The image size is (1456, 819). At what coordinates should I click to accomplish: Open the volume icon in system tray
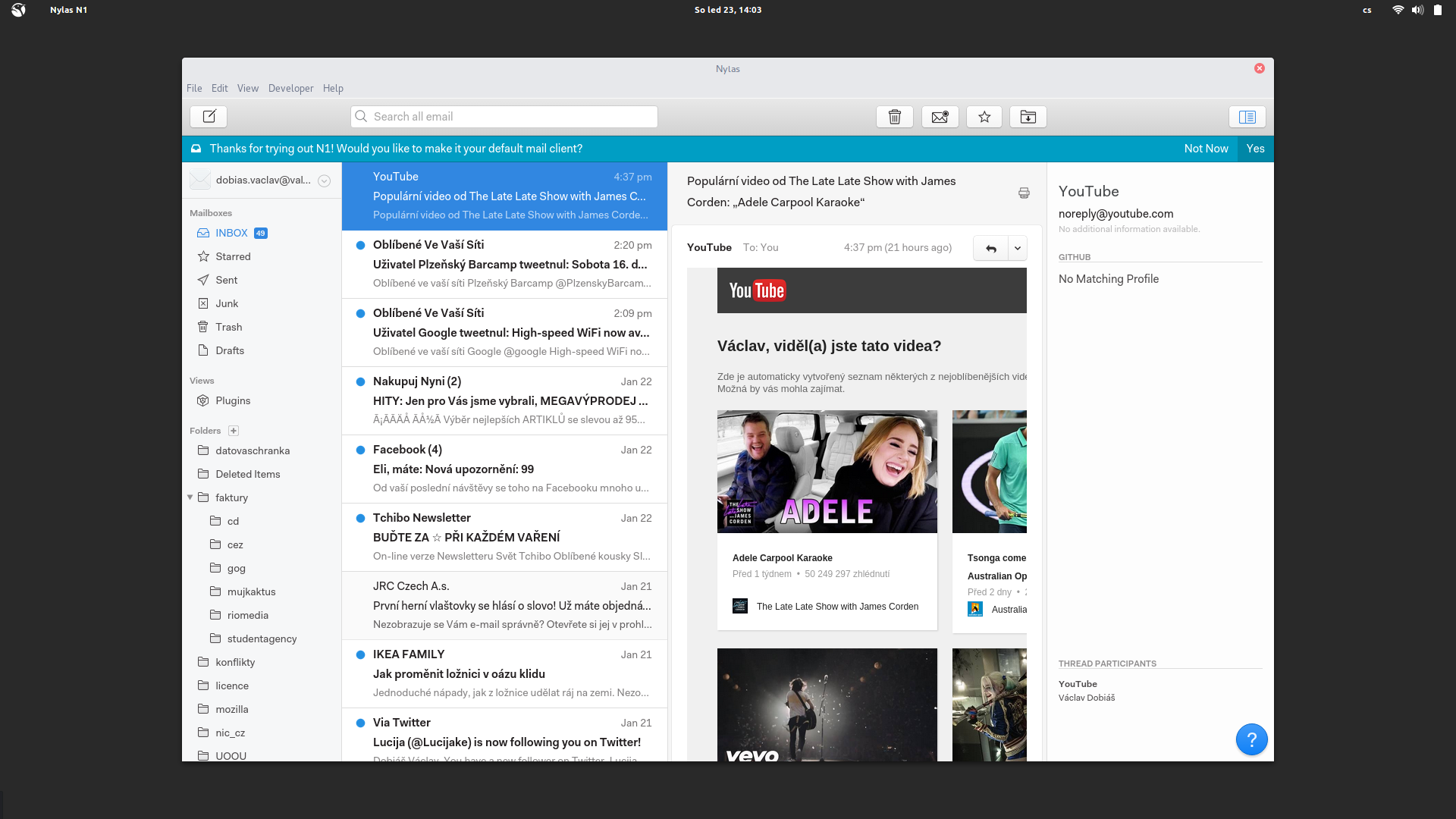point(1417,10)
